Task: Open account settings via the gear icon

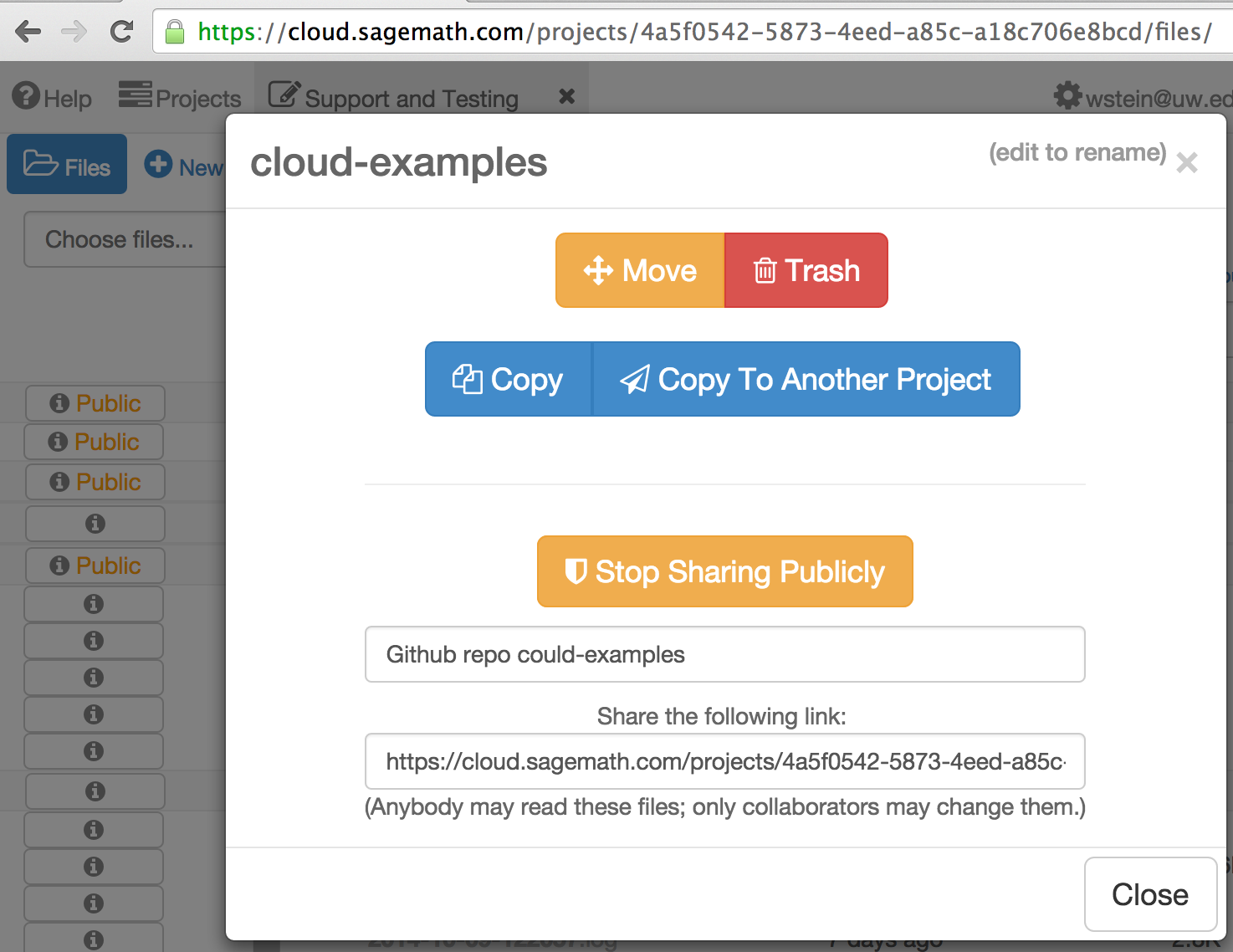Action: 1068,95
